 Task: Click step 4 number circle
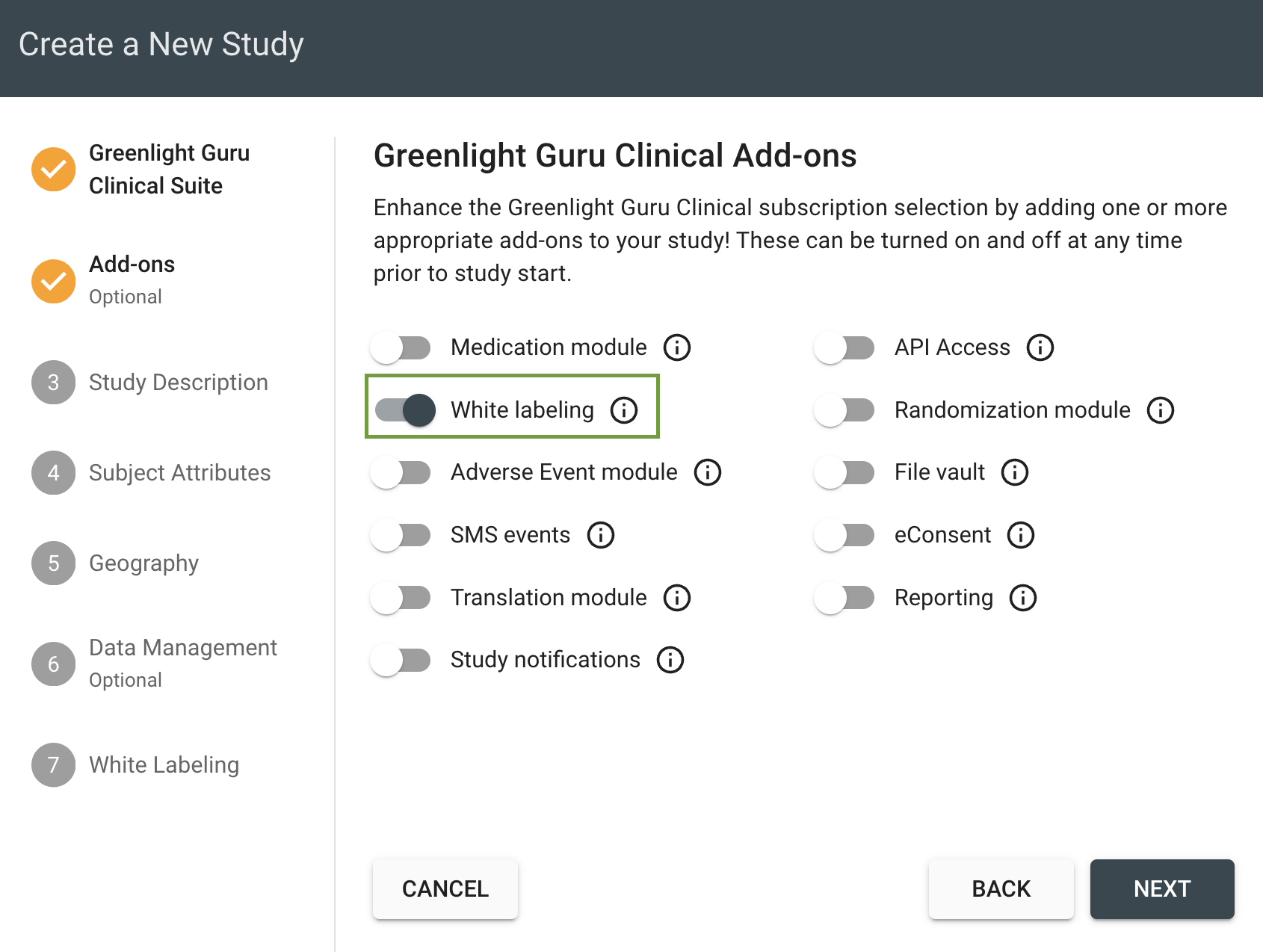[x=53, y=473]
